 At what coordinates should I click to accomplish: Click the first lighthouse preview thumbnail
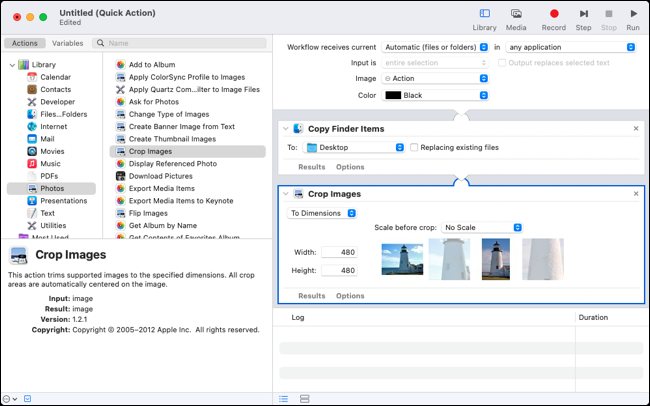402,260
